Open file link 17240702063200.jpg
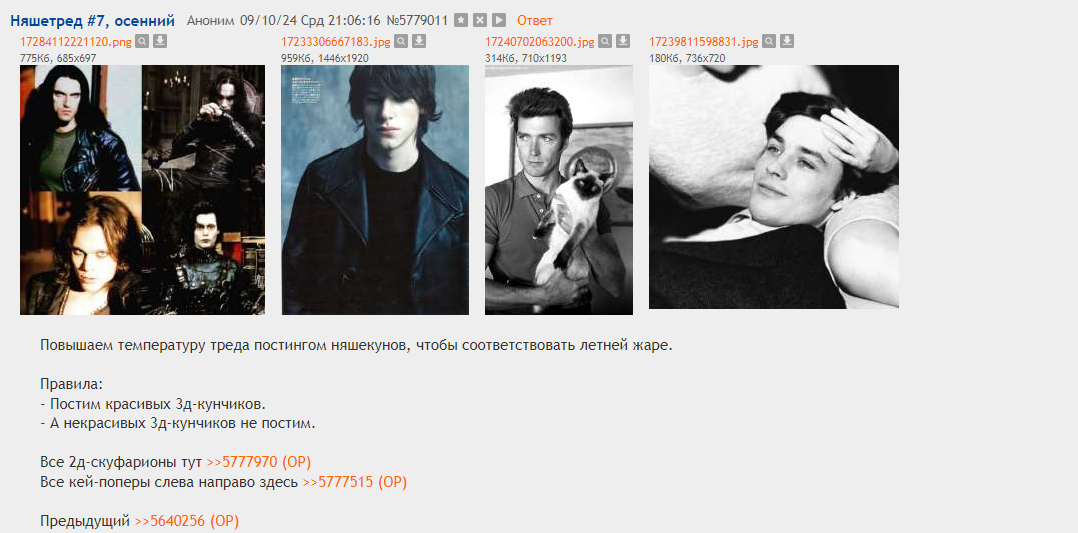The image size is (1078, 533). pyautogui.click(x=540, y=42)
